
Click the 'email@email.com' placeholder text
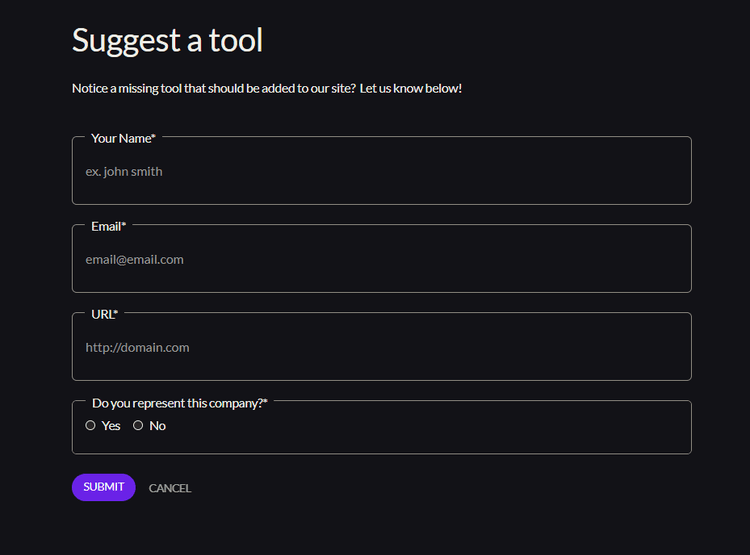[134, 260]
